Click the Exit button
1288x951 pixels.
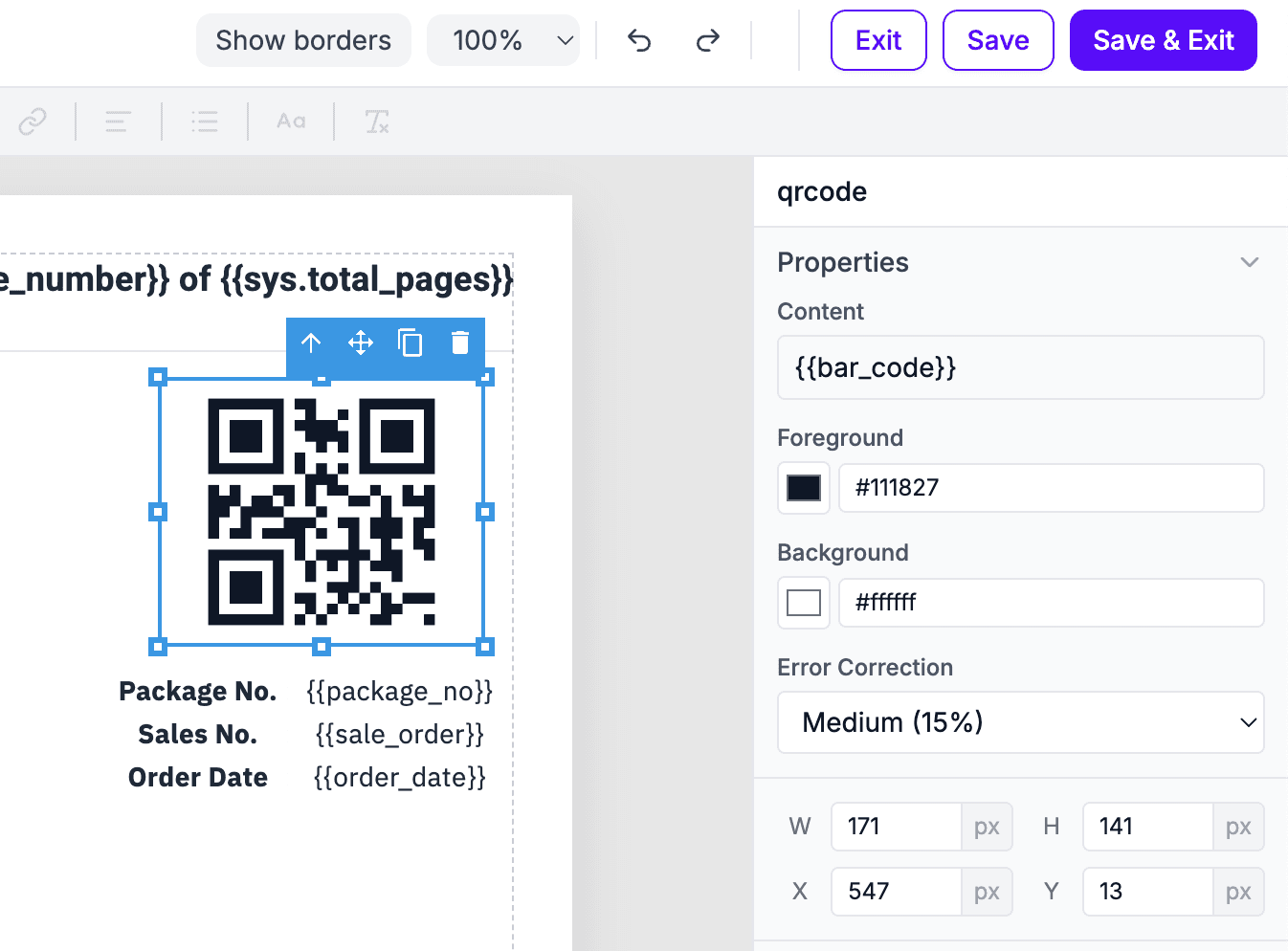[x=877, y=40]
